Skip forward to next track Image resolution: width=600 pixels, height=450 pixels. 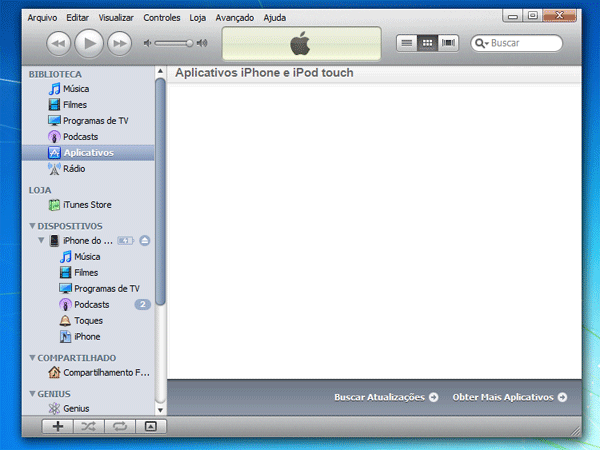click(x=119, y=44)
